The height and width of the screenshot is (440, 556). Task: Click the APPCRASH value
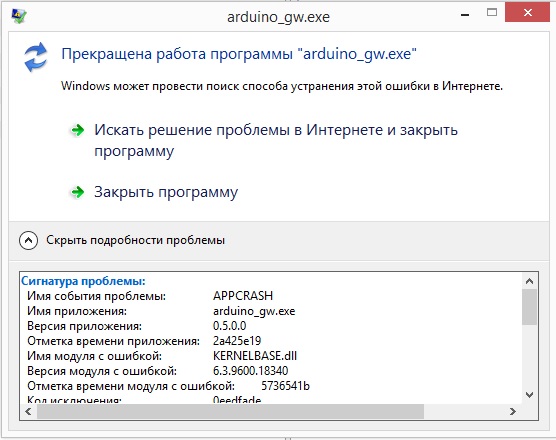point(243,296)
